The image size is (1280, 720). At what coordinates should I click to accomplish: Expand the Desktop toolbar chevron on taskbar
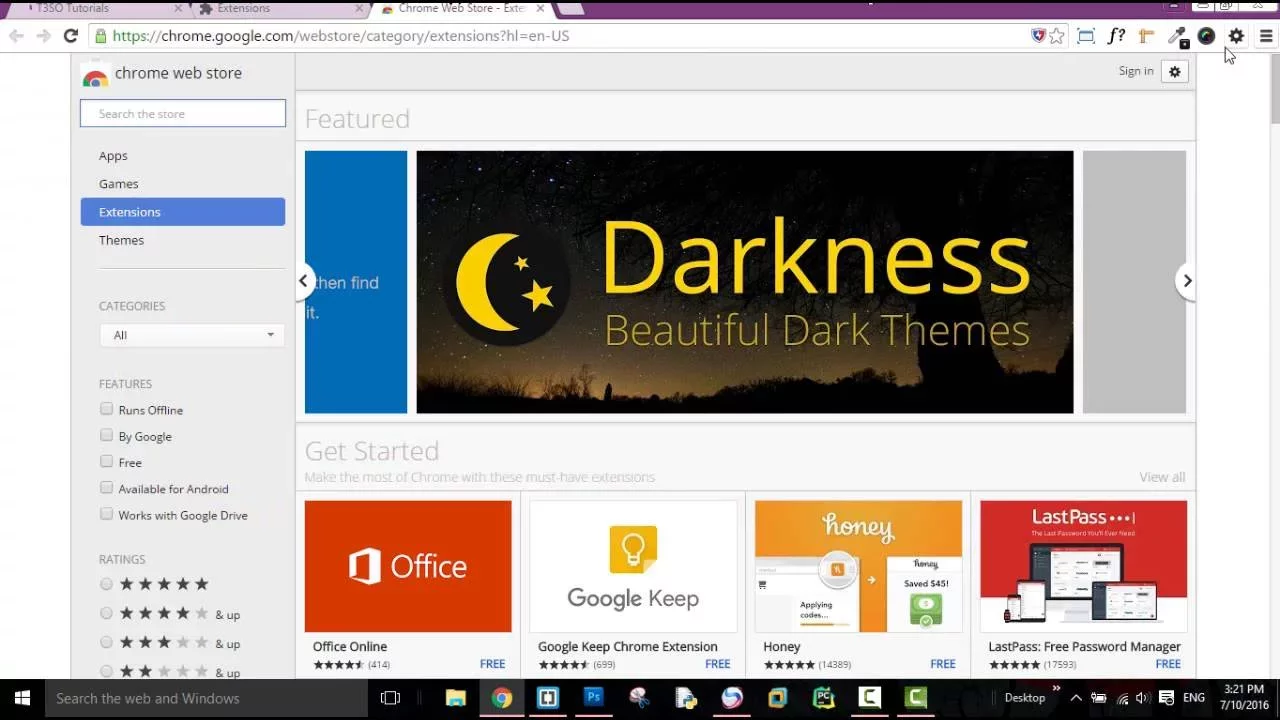(1056, 689)
